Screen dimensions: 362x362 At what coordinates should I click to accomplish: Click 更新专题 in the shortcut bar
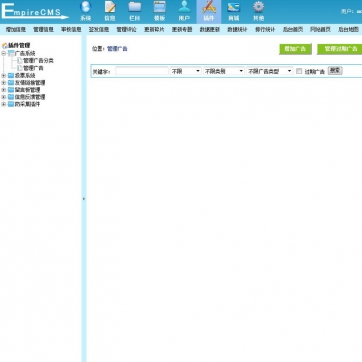[x=182, y=30]
